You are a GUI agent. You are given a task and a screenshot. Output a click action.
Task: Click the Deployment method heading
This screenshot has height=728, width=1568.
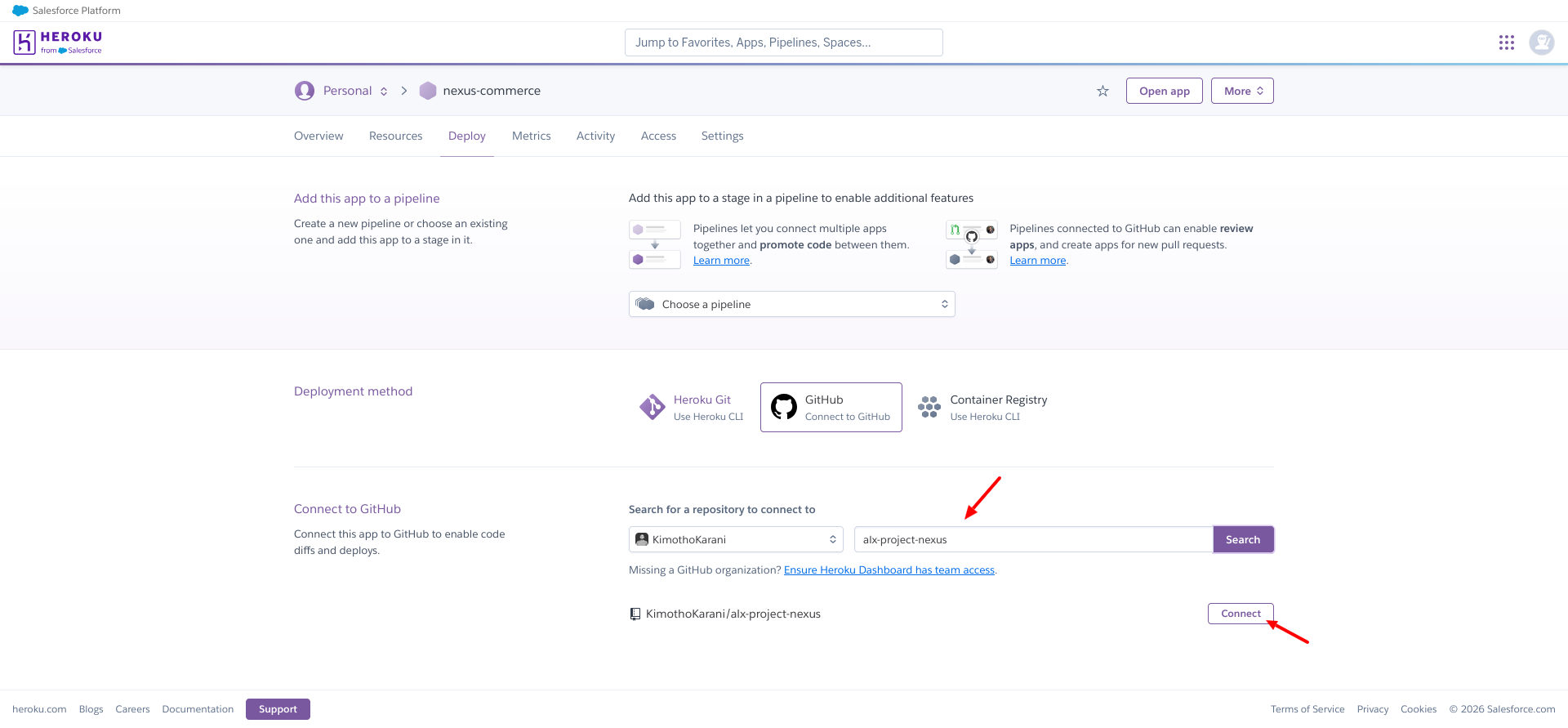pyautogui.click(x=353, y=391)
